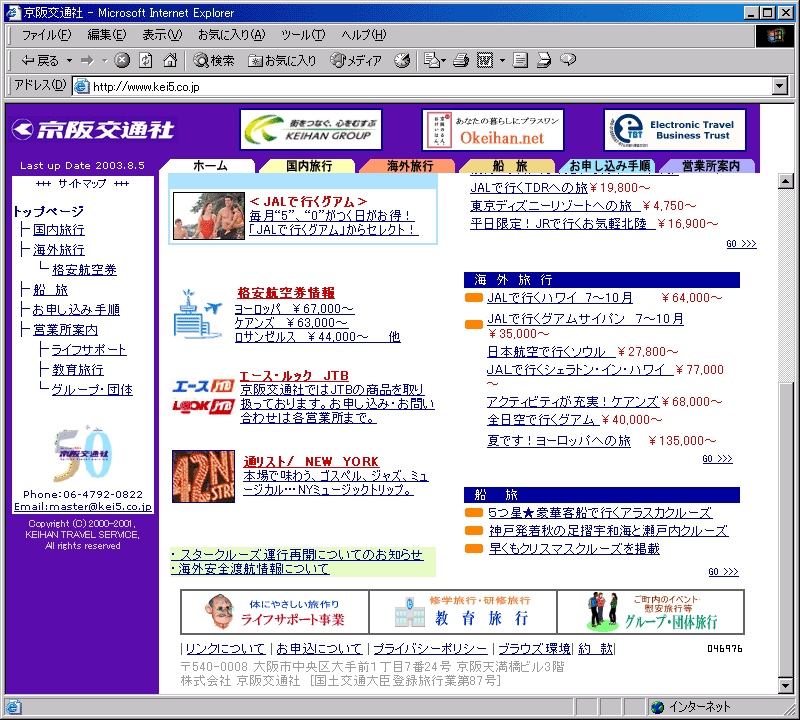Open the JALで行くハワイ 7〜10月 link

560,297
